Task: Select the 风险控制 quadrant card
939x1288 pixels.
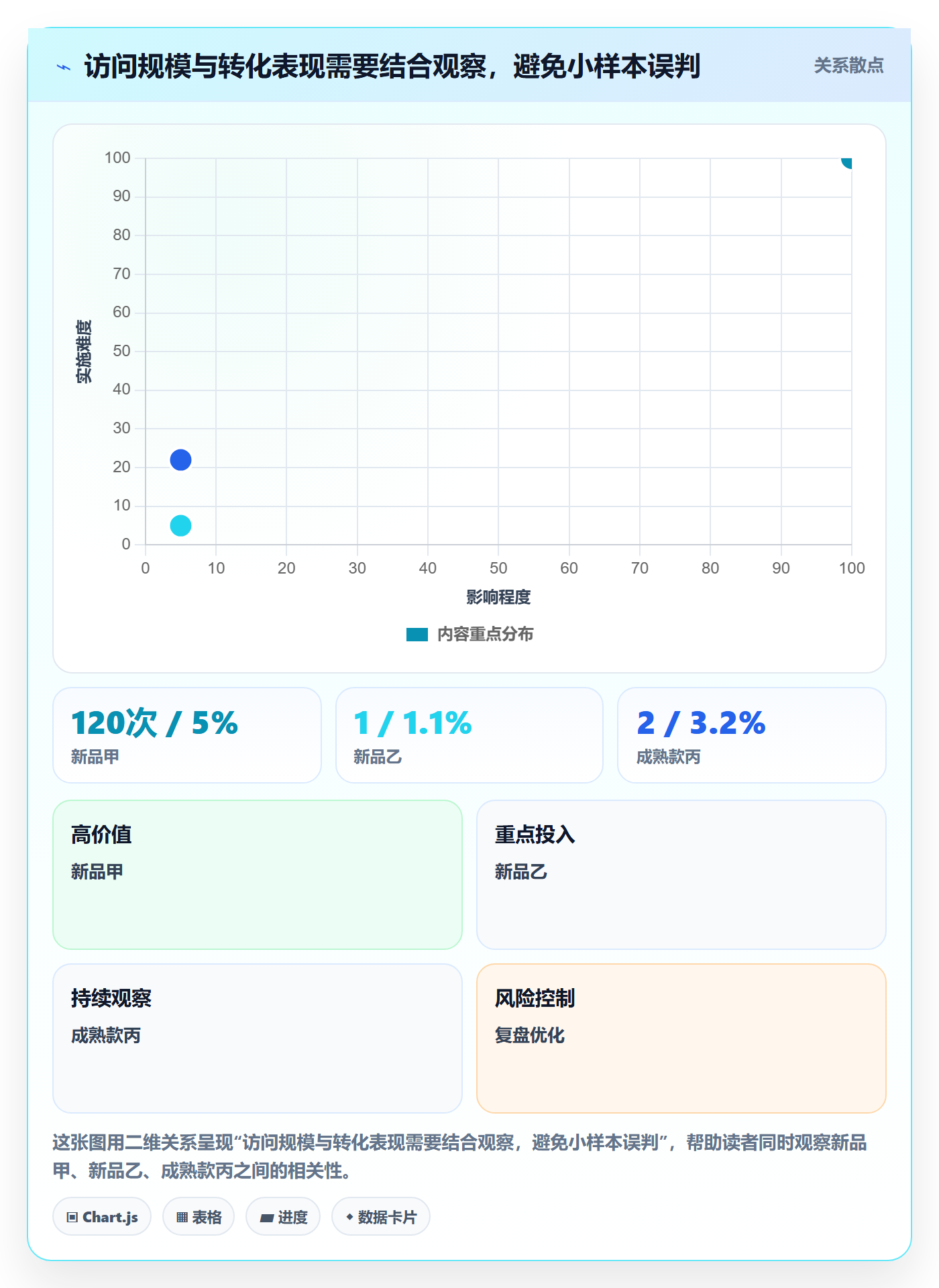Action: click(x=681, y=1038)
